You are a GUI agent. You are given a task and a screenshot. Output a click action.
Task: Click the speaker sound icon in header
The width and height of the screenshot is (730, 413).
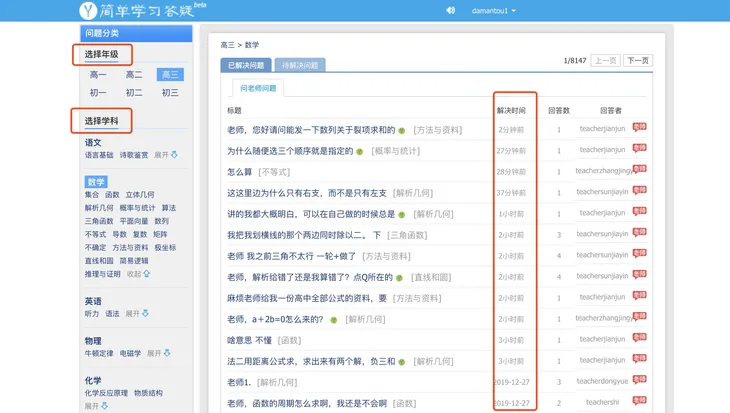pos(450,11)
